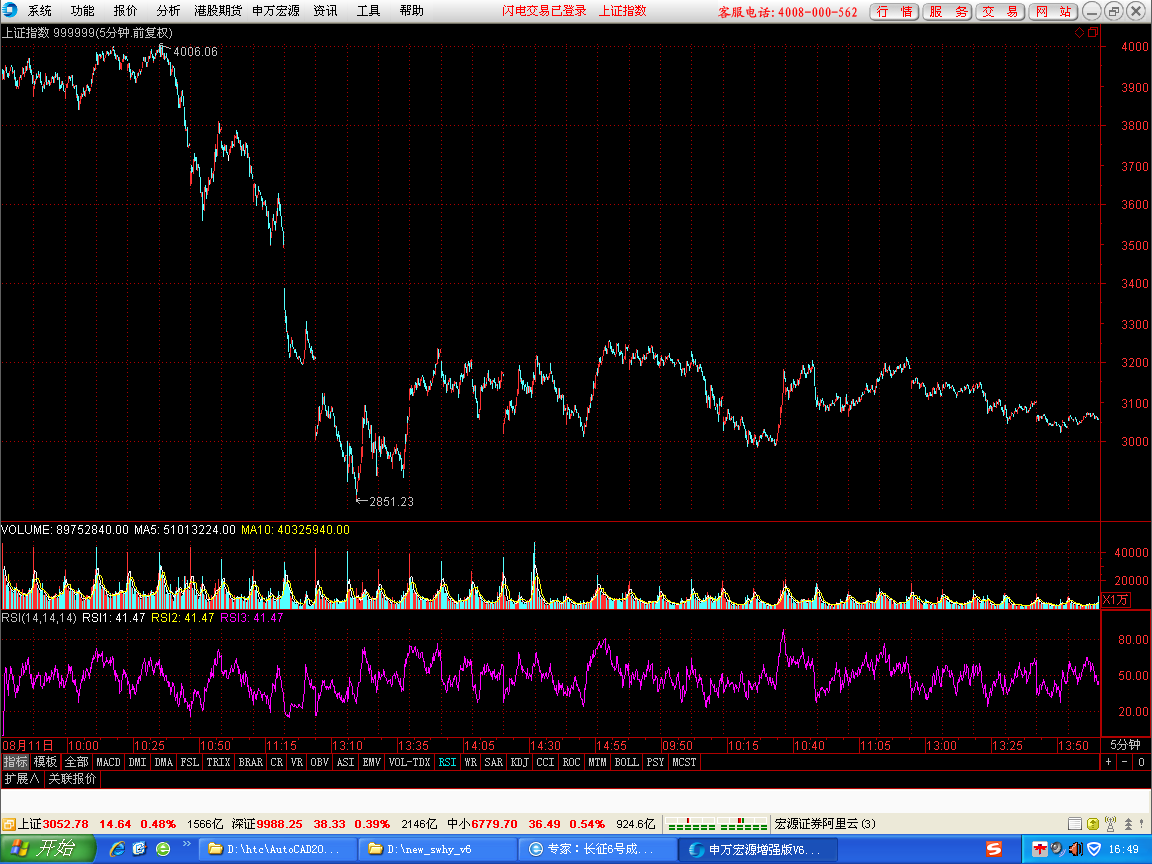Open the 系统 menu
1152x864 pixels.
tap(40, 11)
